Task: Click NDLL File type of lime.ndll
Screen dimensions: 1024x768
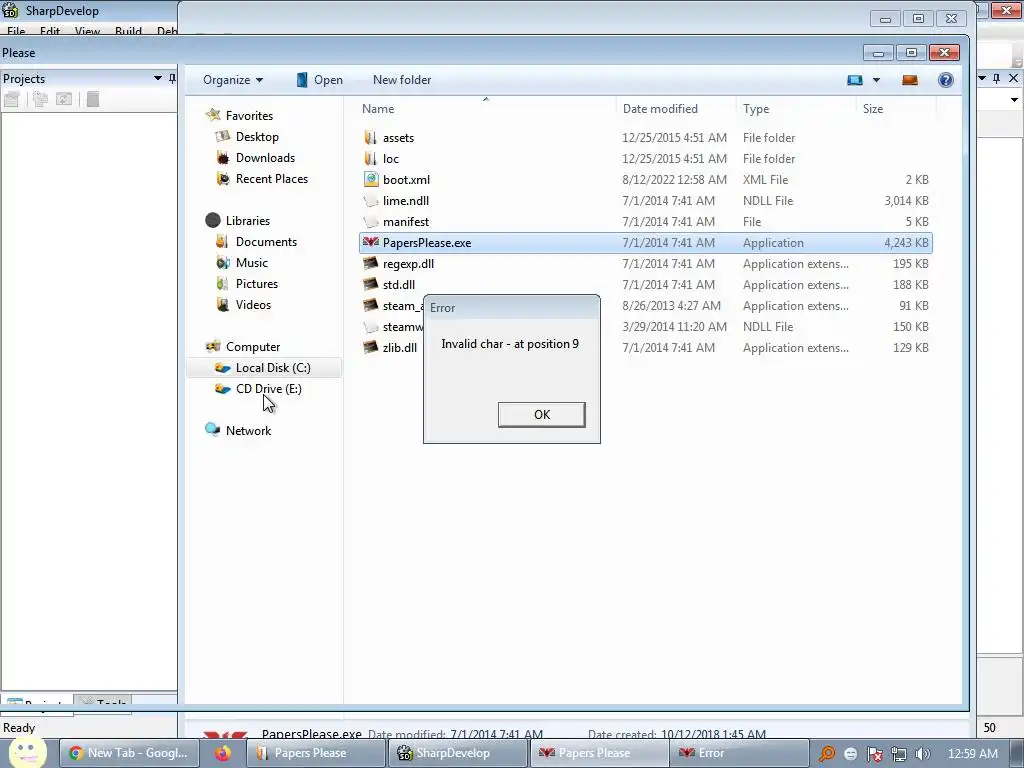Action: coord(768,200)
